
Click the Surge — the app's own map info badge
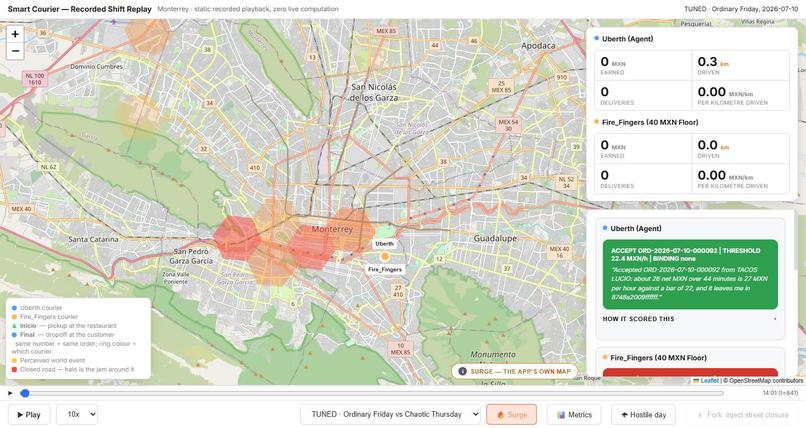point(515,371)
